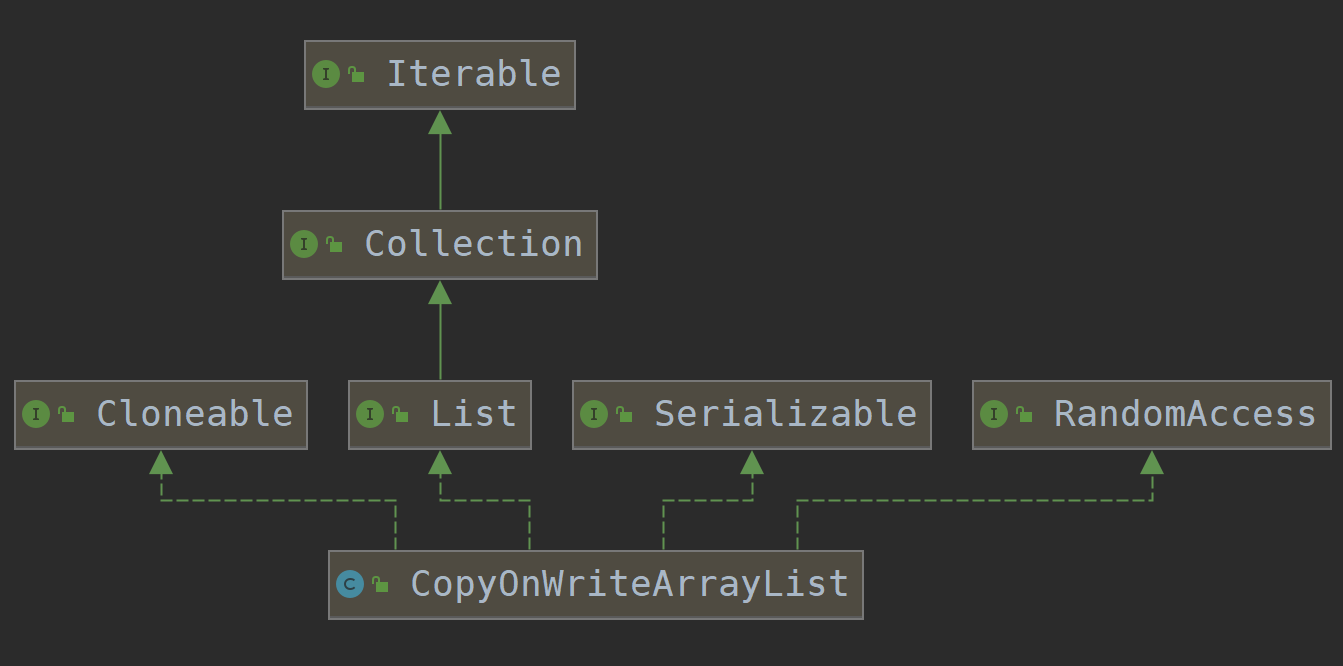Click the "CopyOnWriteArrayList" label text
Viewport: 1343px width, 666px height.
click(x=630, y=584)
